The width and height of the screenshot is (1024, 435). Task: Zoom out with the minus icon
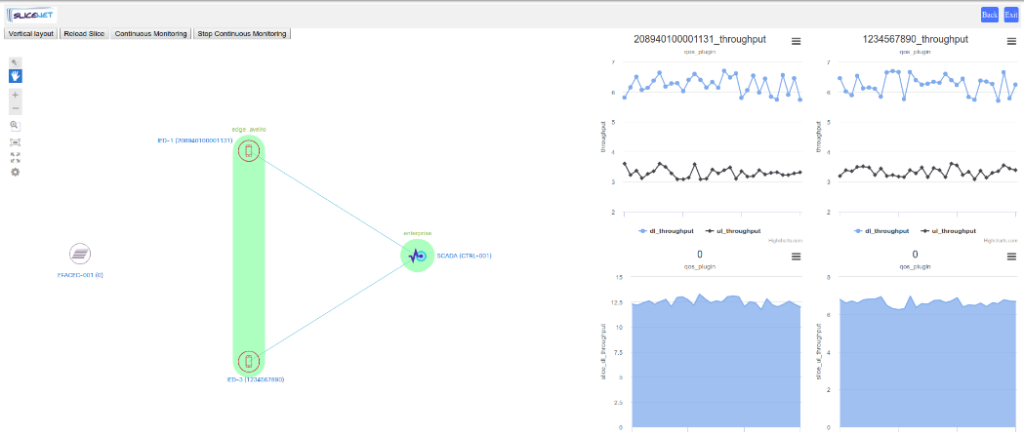click(15, 108)
